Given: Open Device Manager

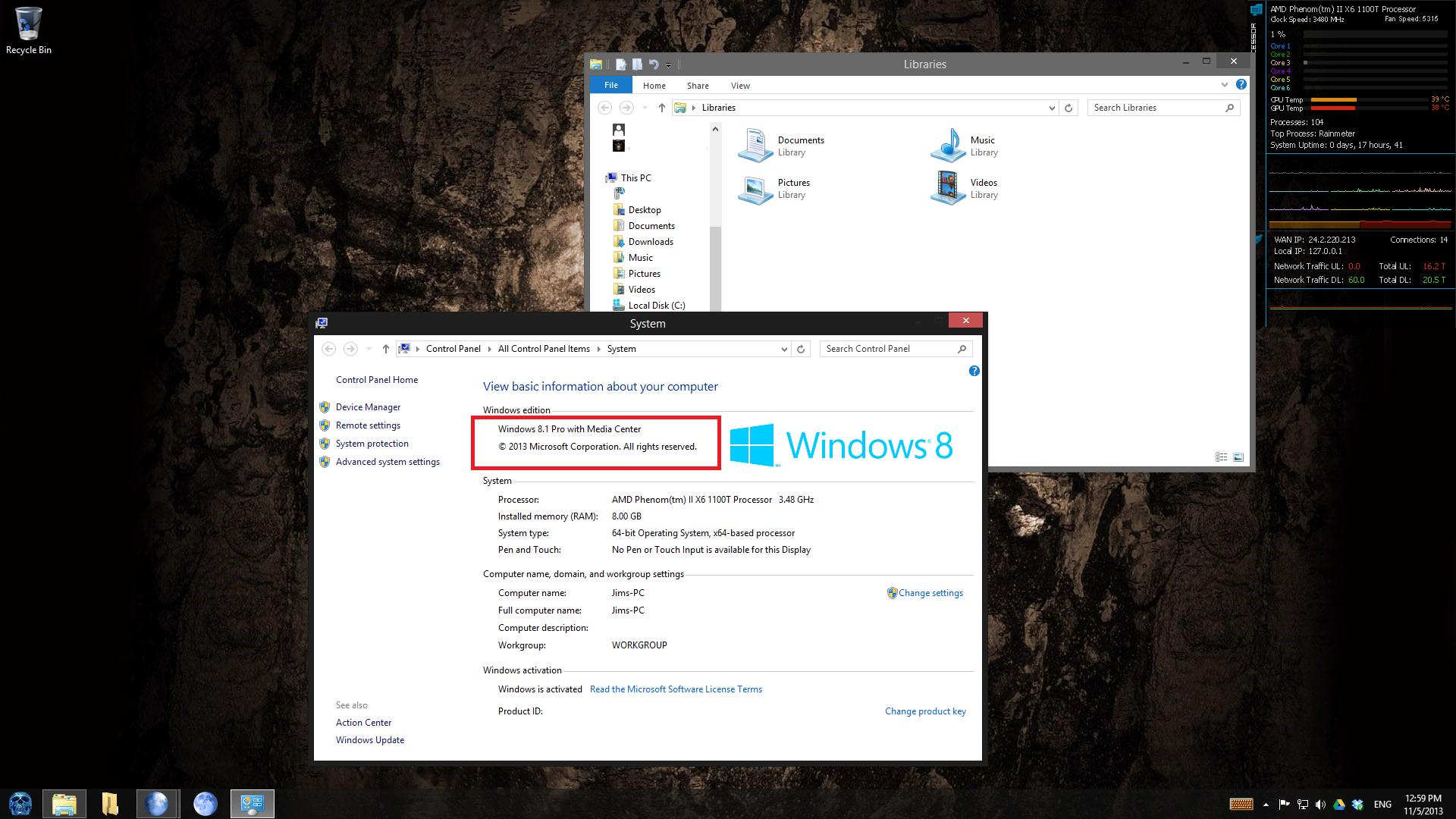Looking at the screenshot, I should pyautogui.click(x=368, y=407).
